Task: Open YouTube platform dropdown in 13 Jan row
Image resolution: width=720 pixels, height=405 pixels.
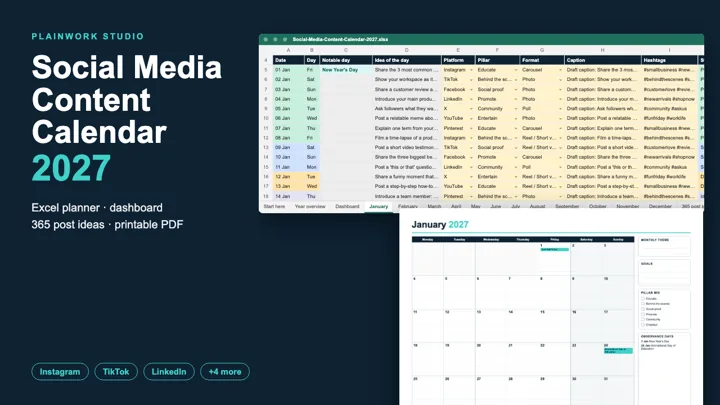Action: (471, 186)
